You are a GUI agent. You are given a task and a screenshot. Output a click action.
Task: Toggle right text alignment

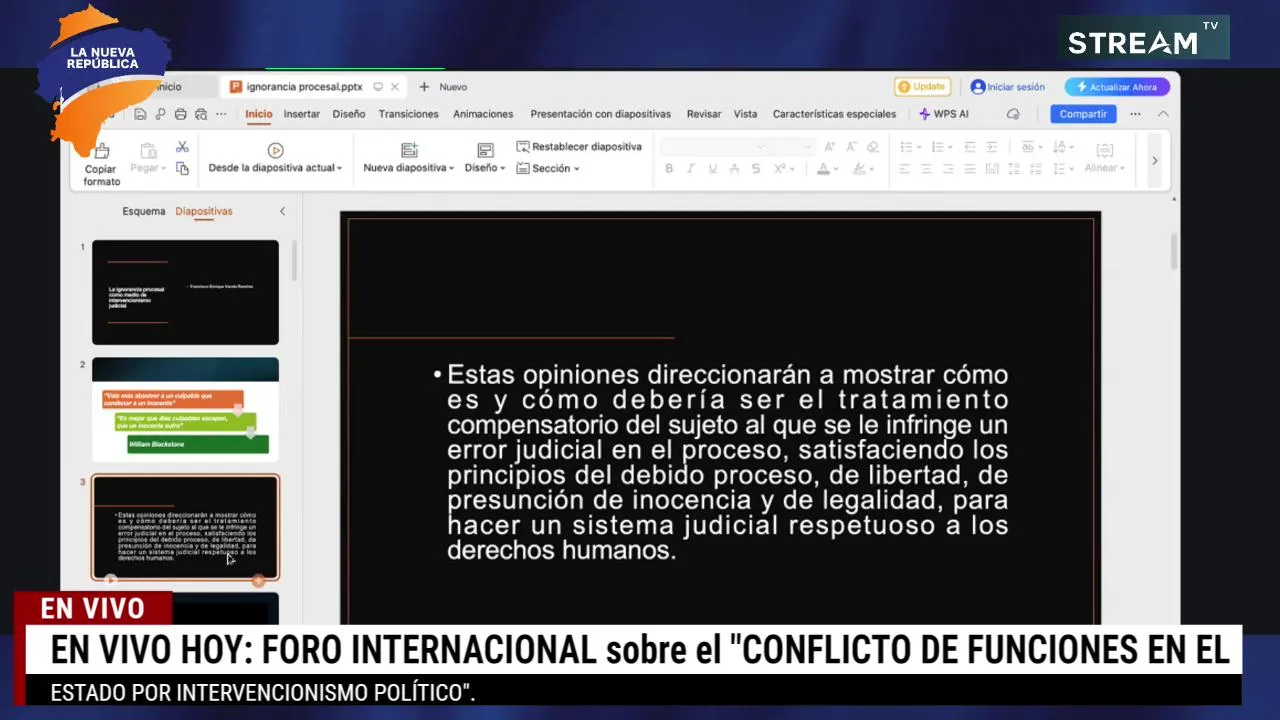[x=948, y=169]
